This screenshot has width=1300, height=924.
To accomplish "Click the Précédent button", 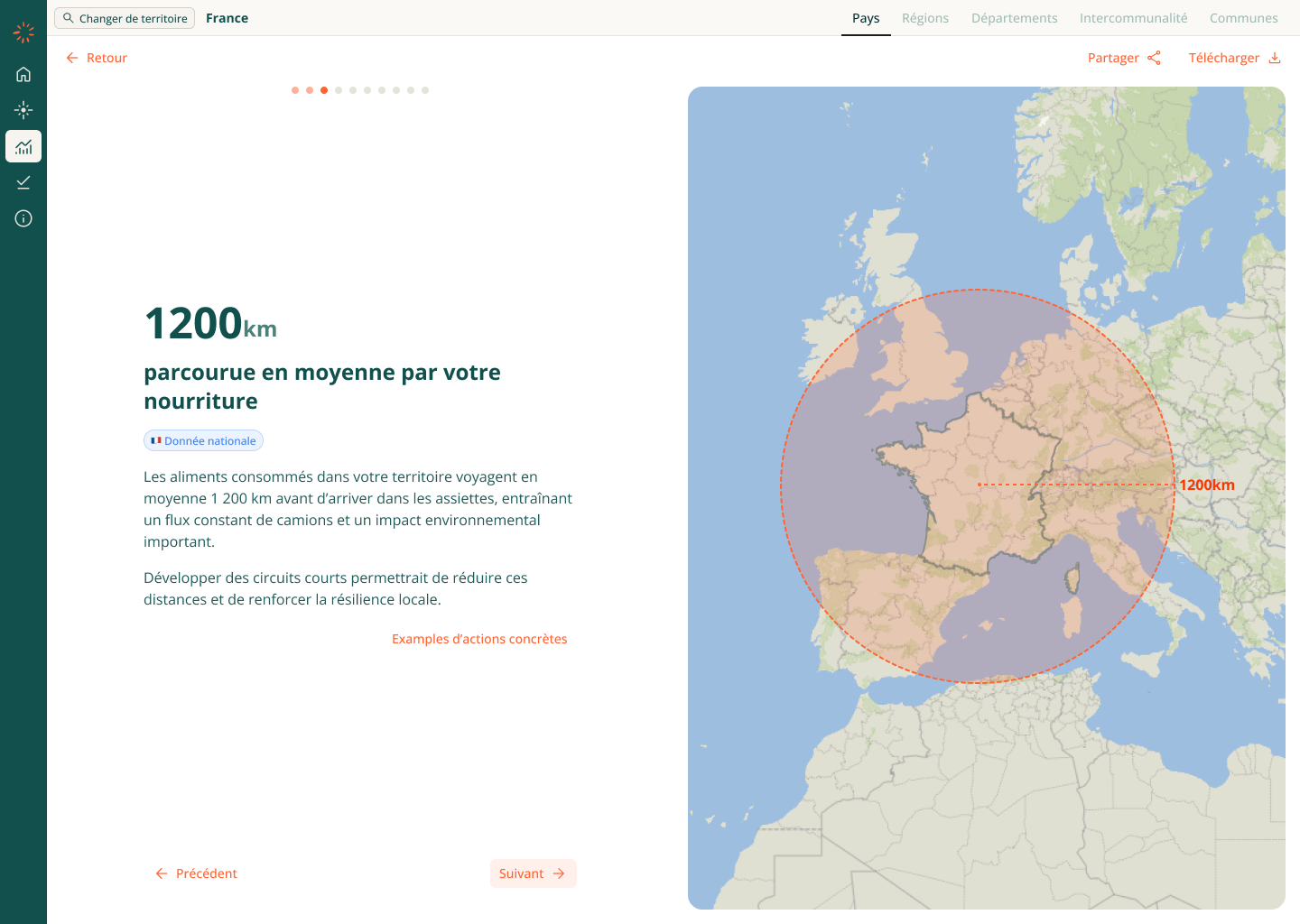I will click(x=196, y=873).
